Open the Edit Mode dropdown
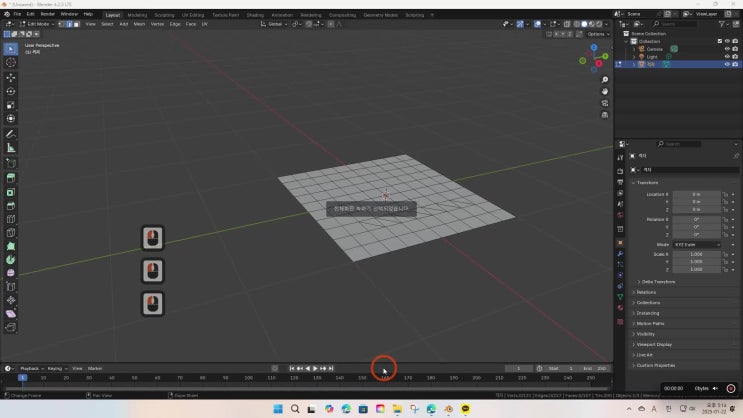The width and height of the screenshot is (743, 418). point(40,23)
